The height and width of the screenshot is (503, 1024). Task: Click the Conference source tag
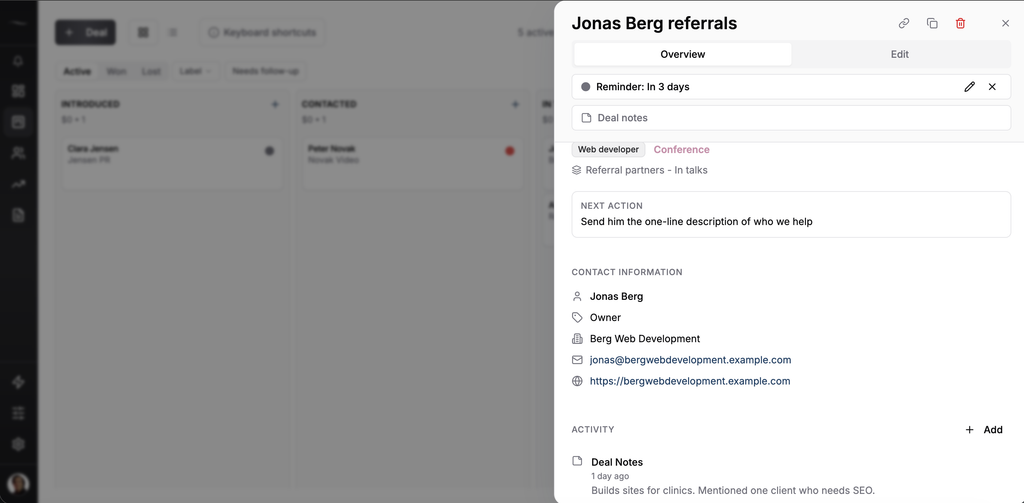pyautogui.click(x=681, y=150)
